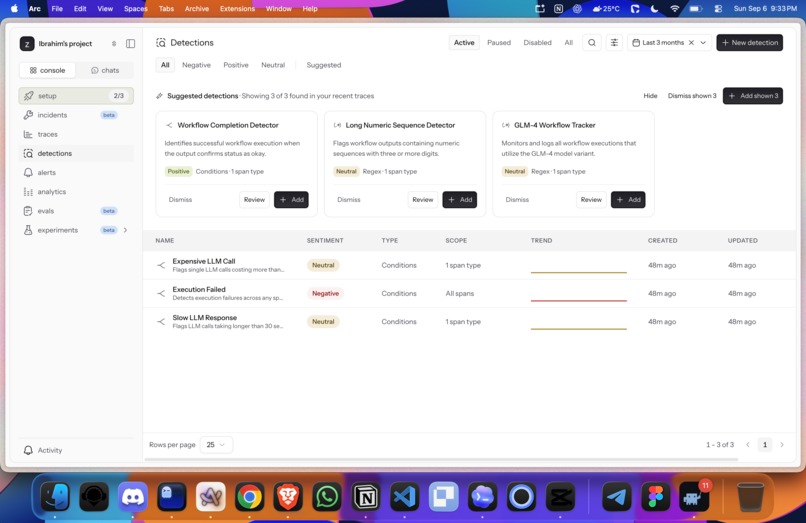This screenshot has width=806, height=523.
Task: Select the Negative sentiment tab
Action: pos(196,65)
